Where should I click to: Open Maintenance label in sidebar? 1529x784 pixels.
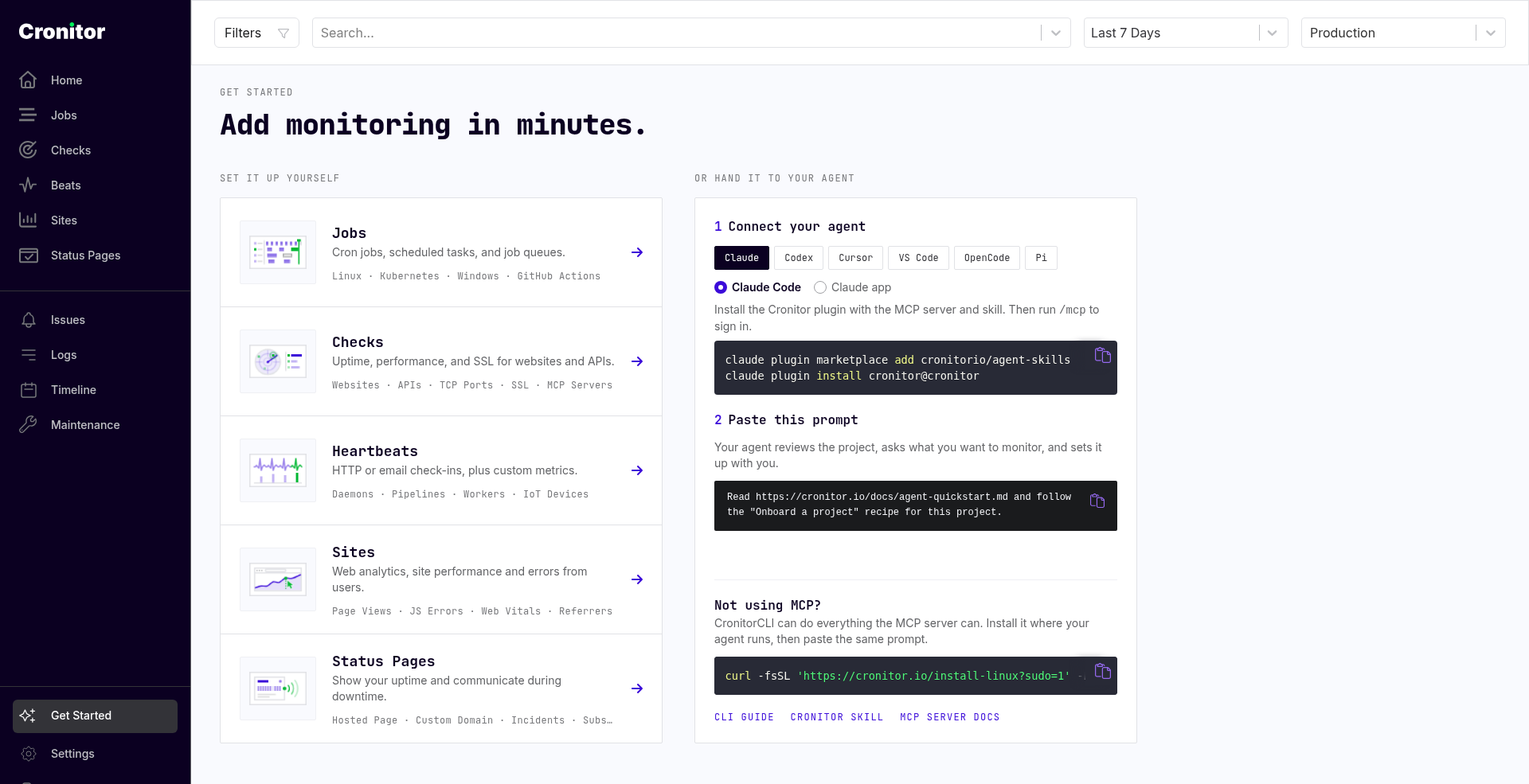85,425
